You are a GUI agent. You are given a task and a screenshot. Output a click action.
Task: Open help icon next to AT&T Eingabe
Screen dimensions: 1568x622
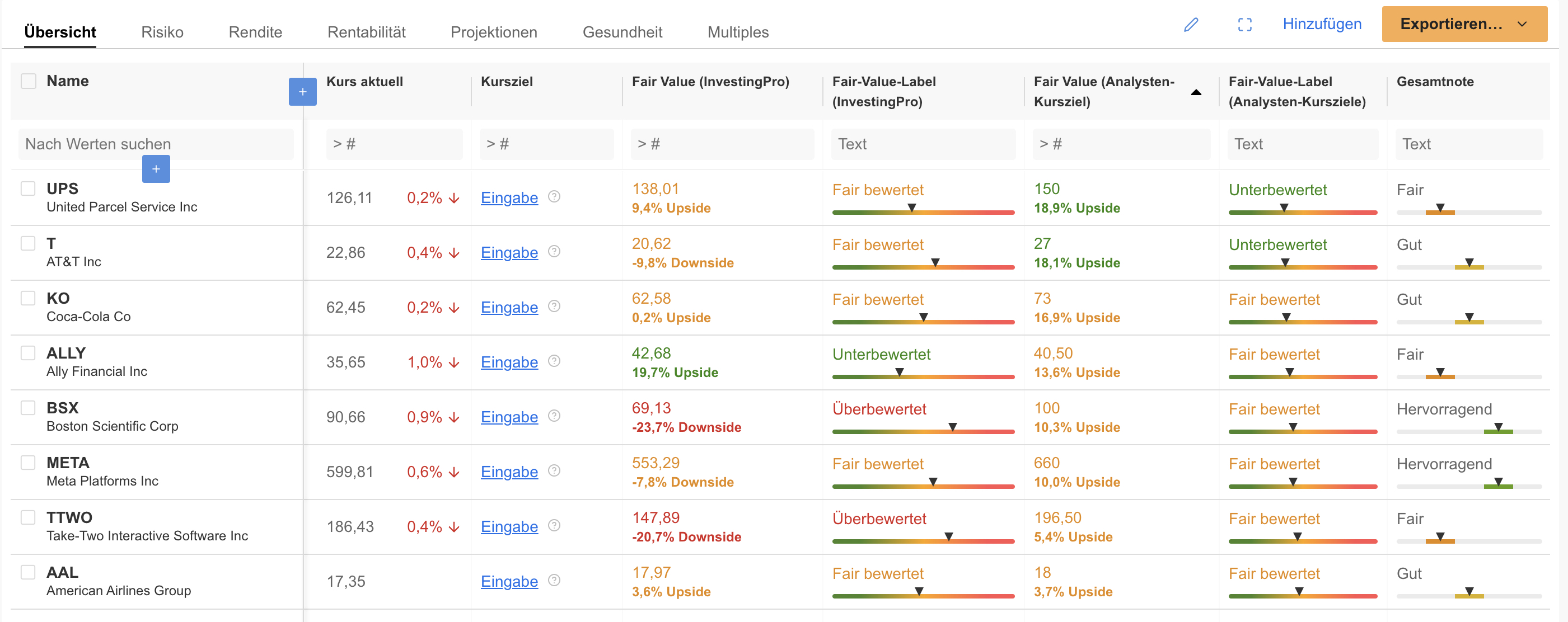[554, 251]
